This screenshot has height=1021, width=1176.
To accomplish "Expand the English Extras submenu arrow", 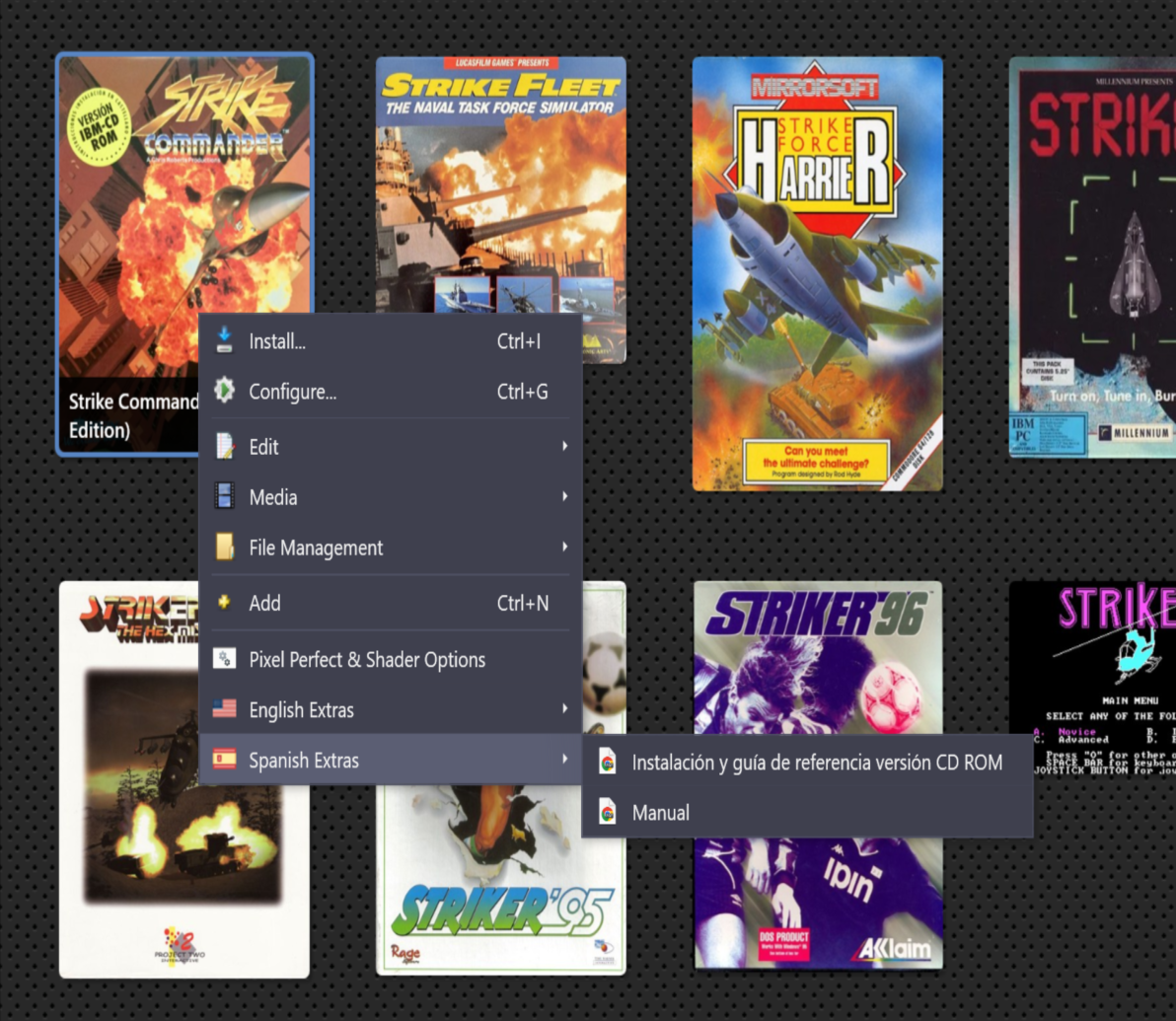I will point(564,709).
